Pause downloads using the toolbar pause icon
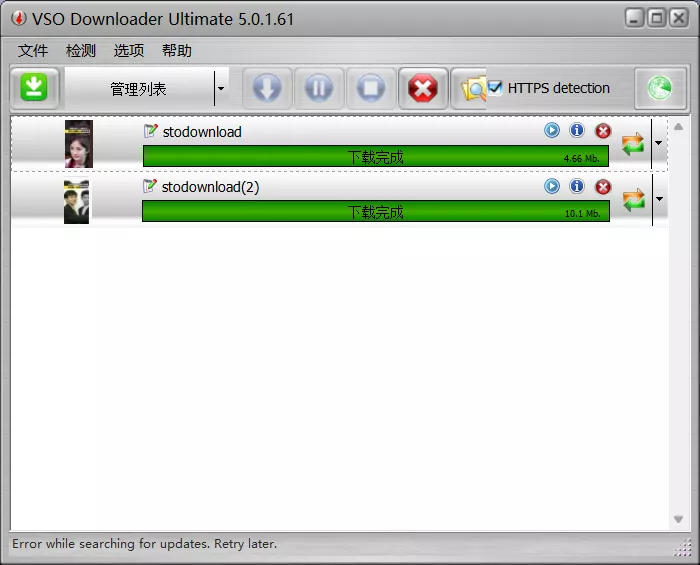This screenshot has width=700, height=565. click(319, 88)
